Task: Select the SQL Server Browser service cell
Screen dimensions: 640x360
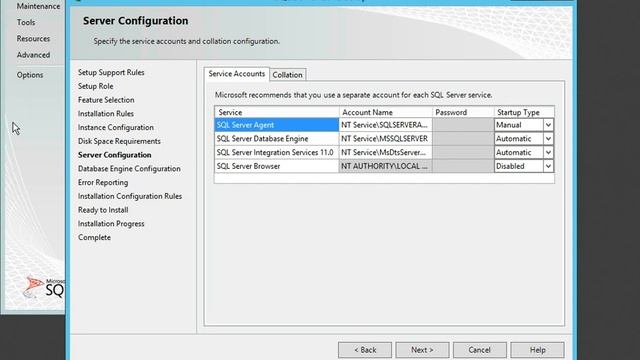Action: pos(276,166)
